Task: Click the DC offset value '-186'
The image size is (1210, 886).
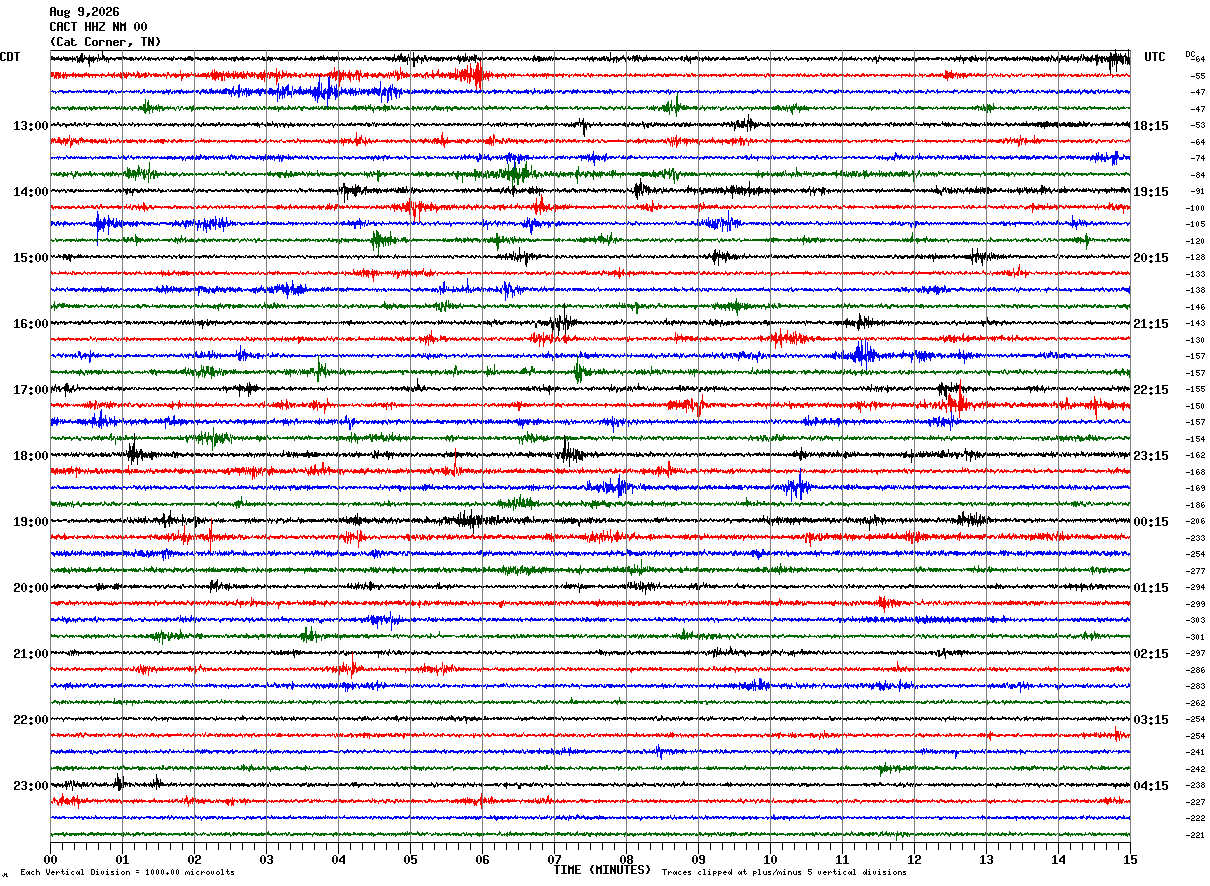Action: (x=1196, y=505)
